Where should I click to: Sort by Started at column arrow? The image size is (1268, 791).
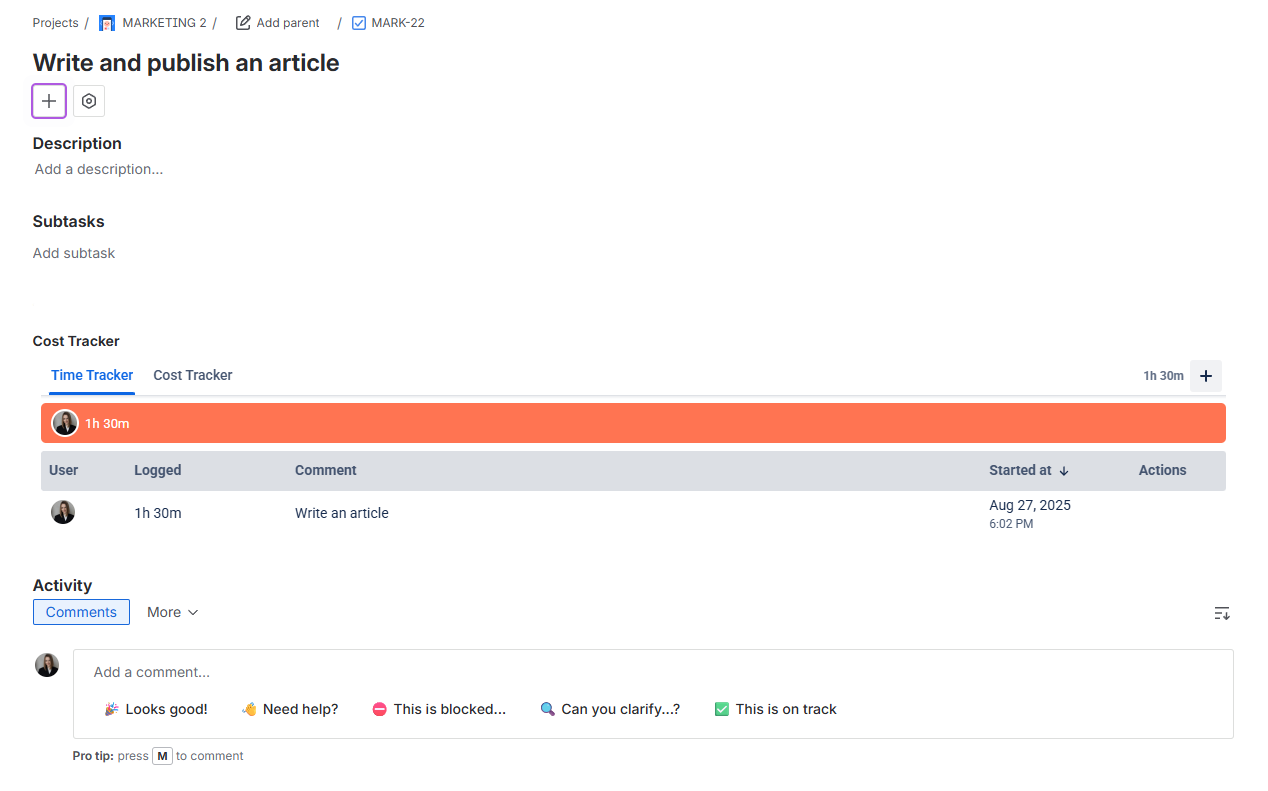[x=1064, y=471]
